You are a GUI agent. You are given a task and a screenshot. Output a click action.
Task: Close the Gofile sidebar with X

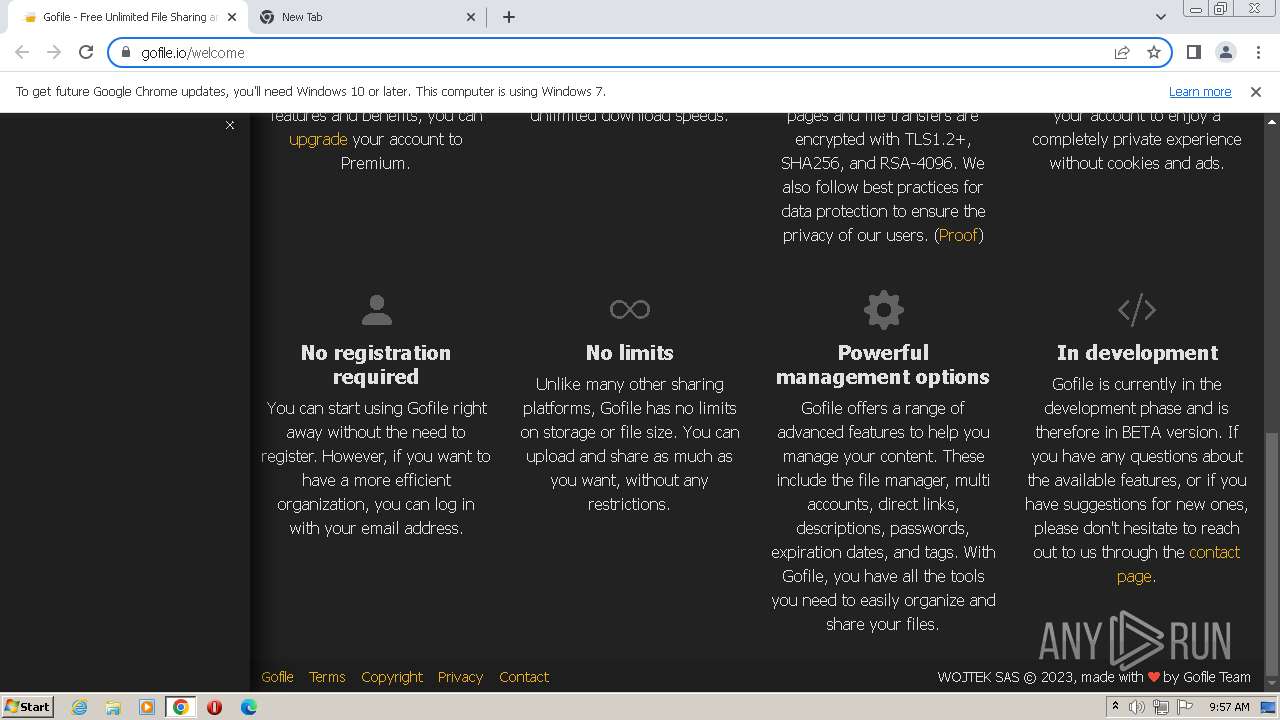tap(230, 125)
